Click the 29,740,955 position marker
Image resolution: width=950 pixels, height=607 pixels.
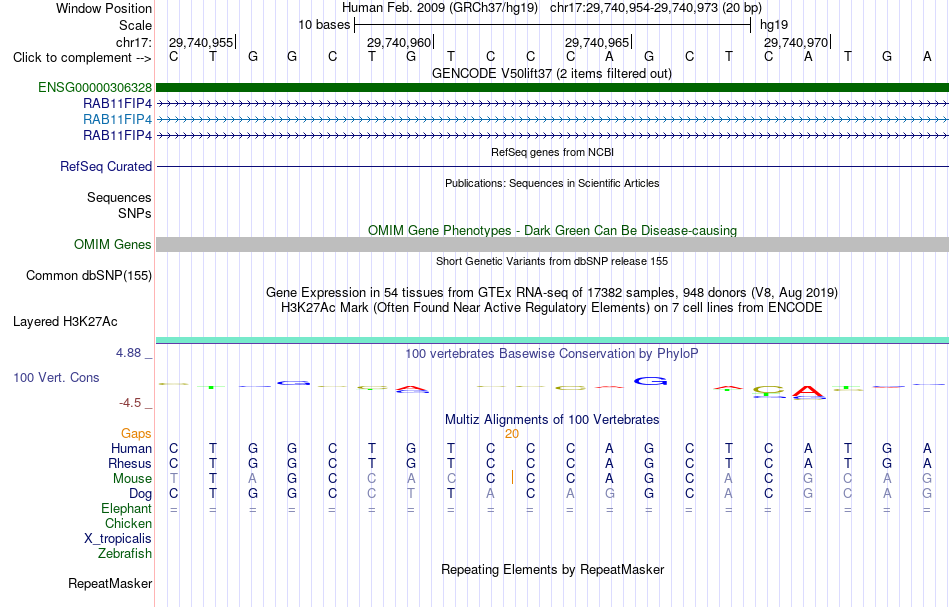202,42
